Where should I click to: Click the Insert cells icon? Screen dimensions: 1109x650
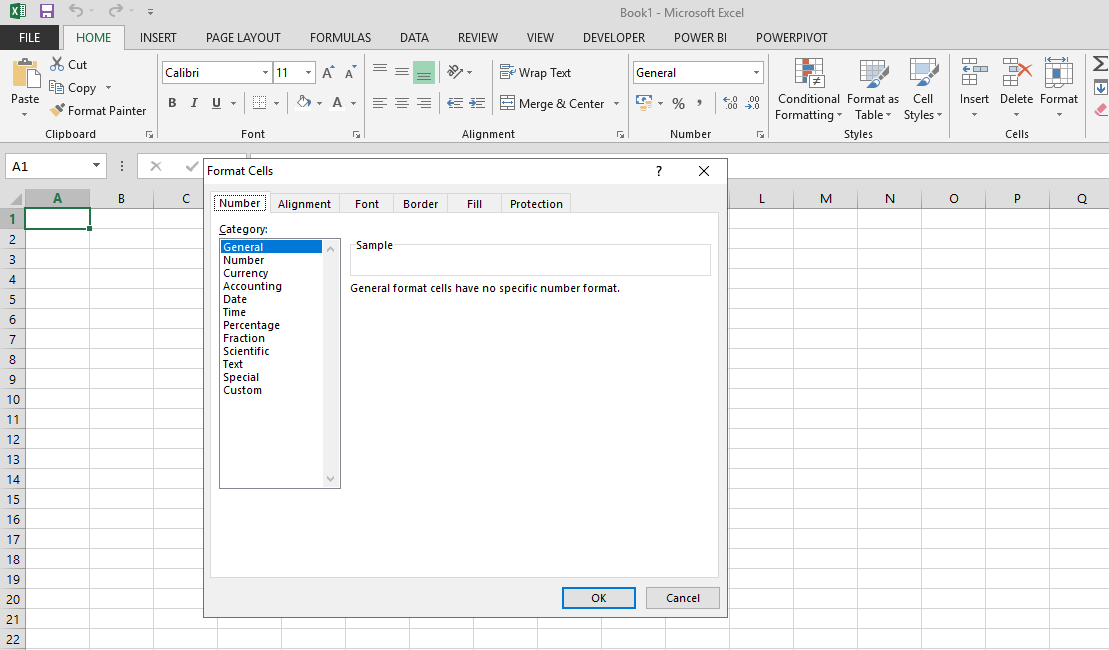(x=974, y=72)
